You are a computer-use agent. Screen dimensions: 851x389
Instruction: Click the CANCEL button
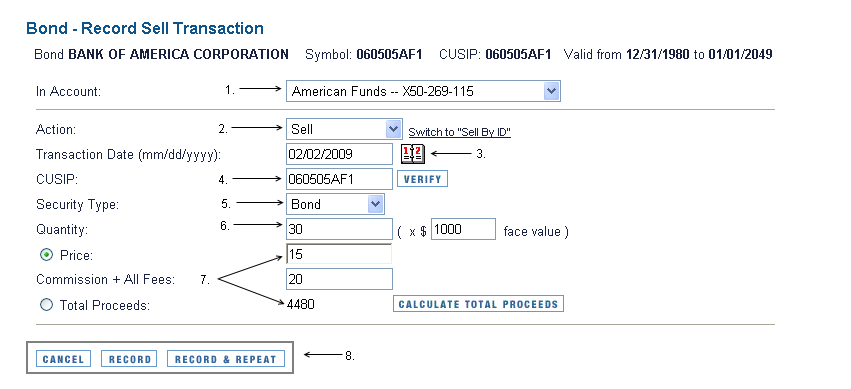[x=63, y=359]
